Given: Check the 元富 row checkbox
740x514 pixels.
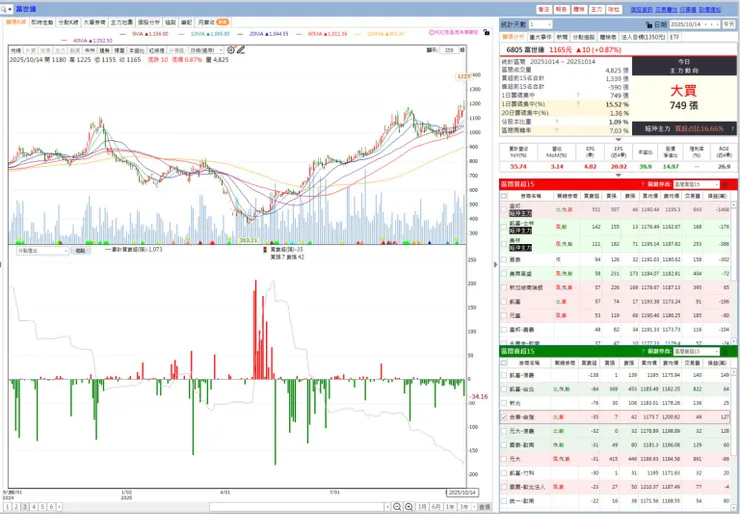Looking at the screenshot, I should pyautogui.click(x=504, y=315).
